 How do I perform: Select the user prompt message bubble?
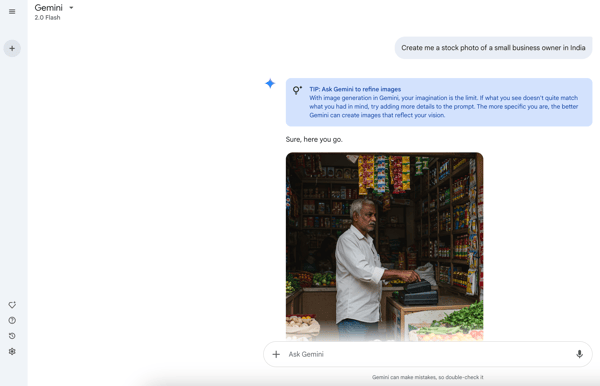(x=493, y=48)
